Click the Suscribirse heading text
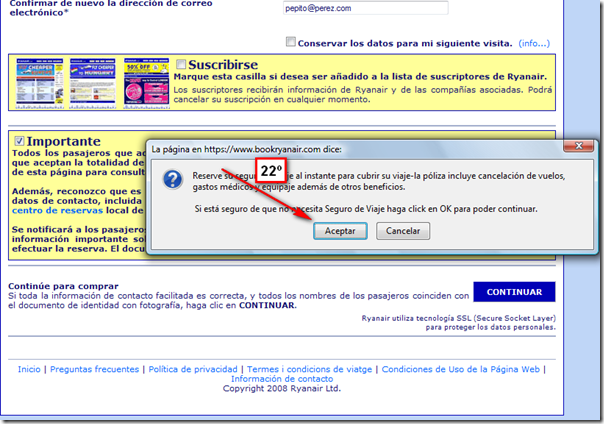 pyautogui.click(x=223, y=64)
